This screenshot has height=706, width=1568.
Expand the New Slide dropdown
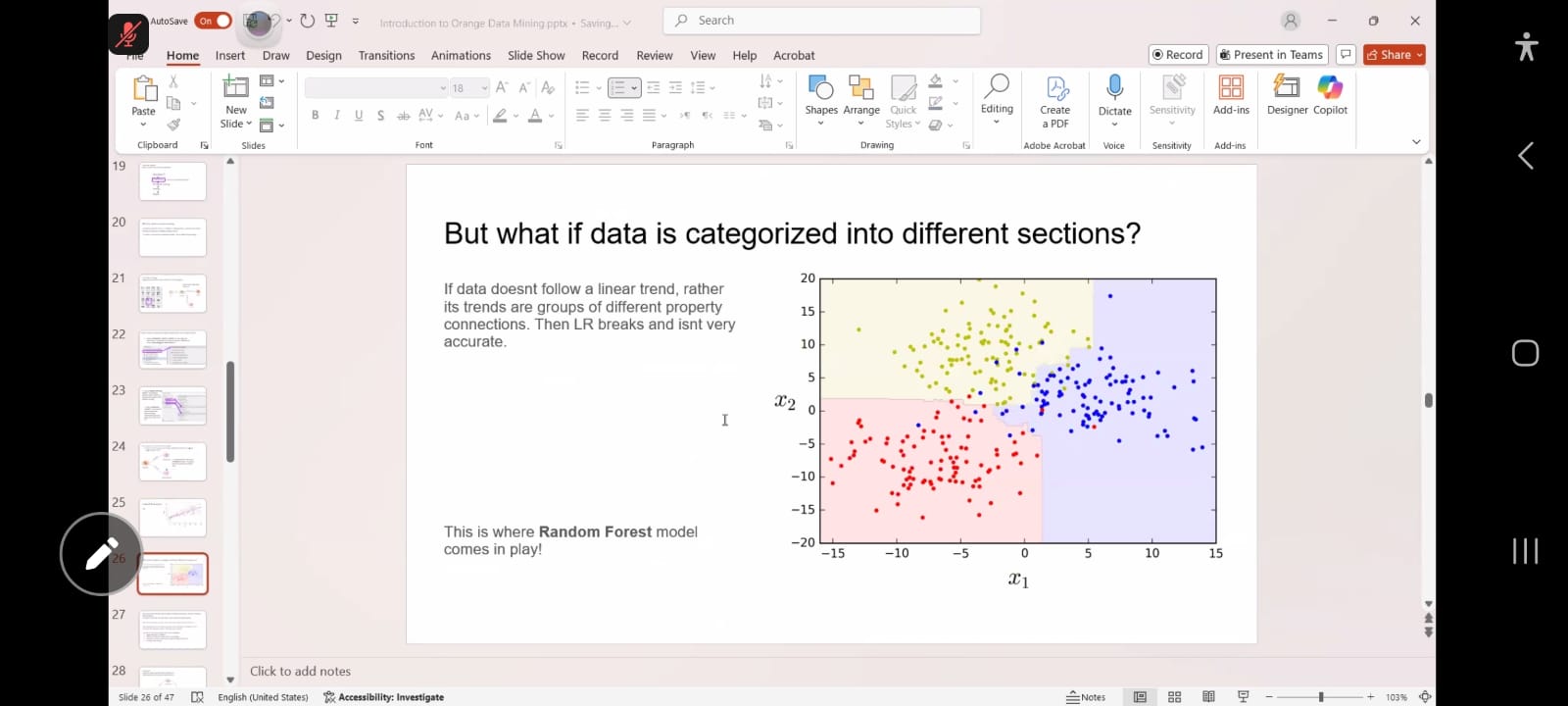pyautogui.click(x=236, y=124)
